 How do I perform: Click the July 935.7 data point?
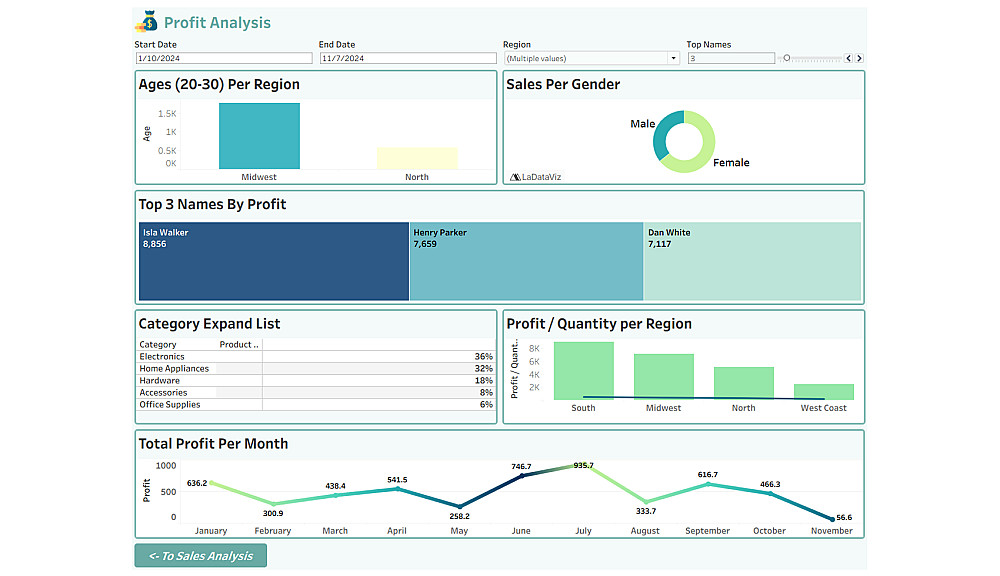[584, 466]
